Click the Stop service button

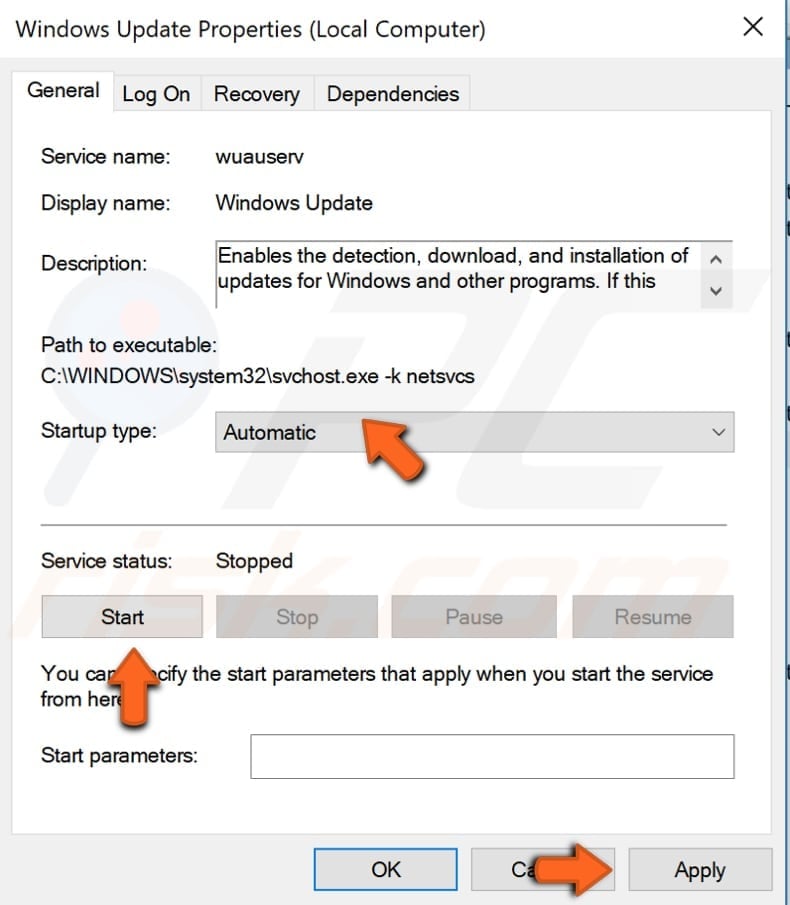(297, 617)
